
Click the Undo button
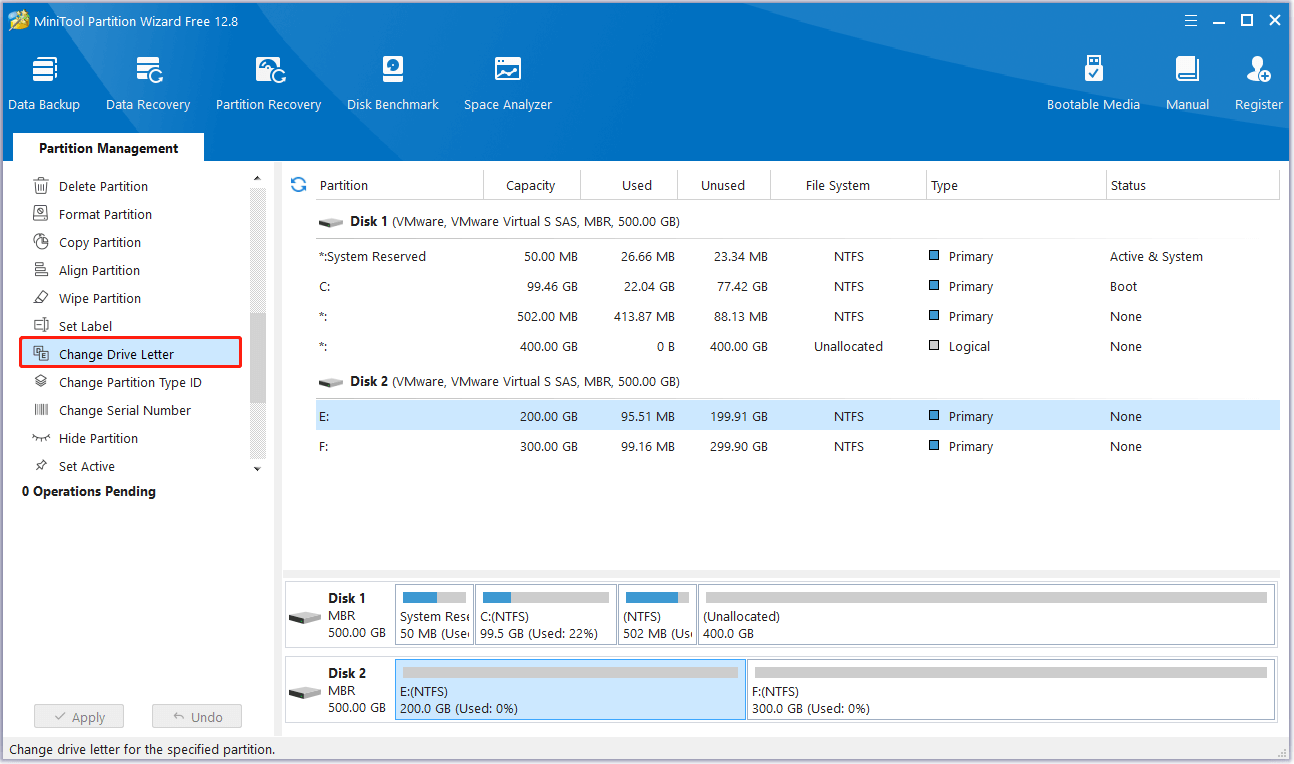tap(196, 717)
